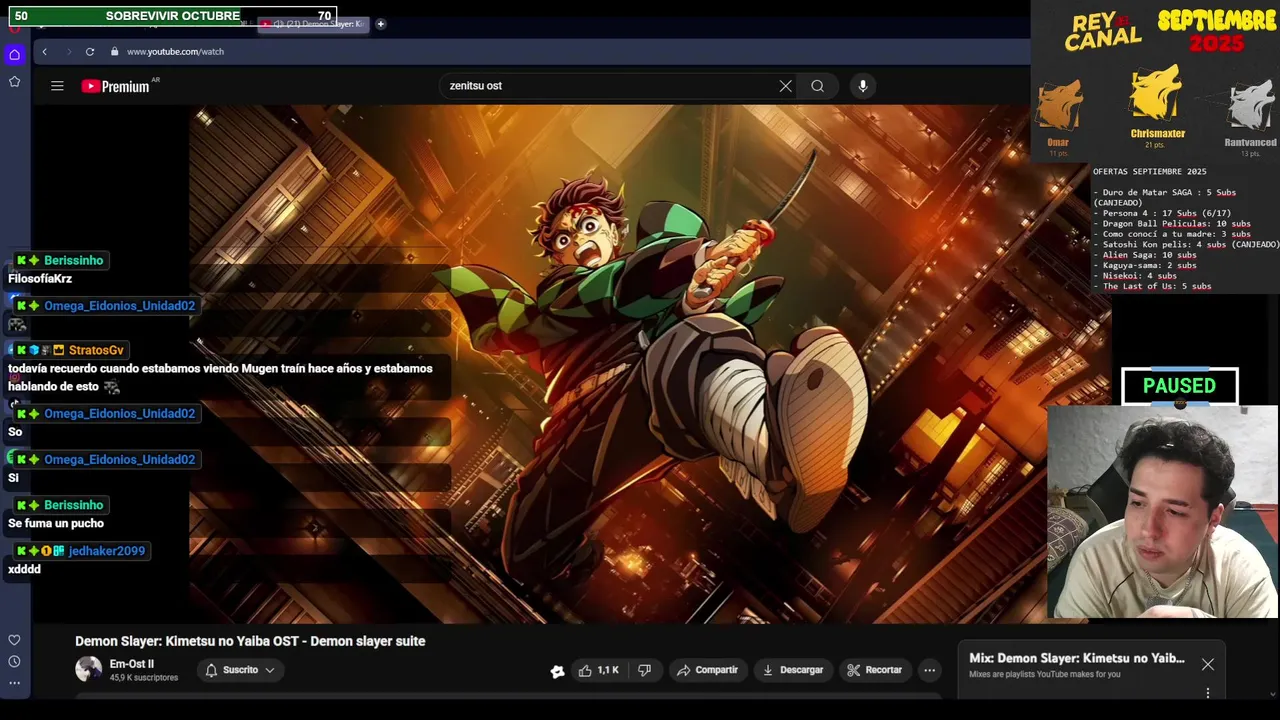Screen dimensions: 1280x720
Task: Open Opera sidebar heart icon
Action: point(14,640)
